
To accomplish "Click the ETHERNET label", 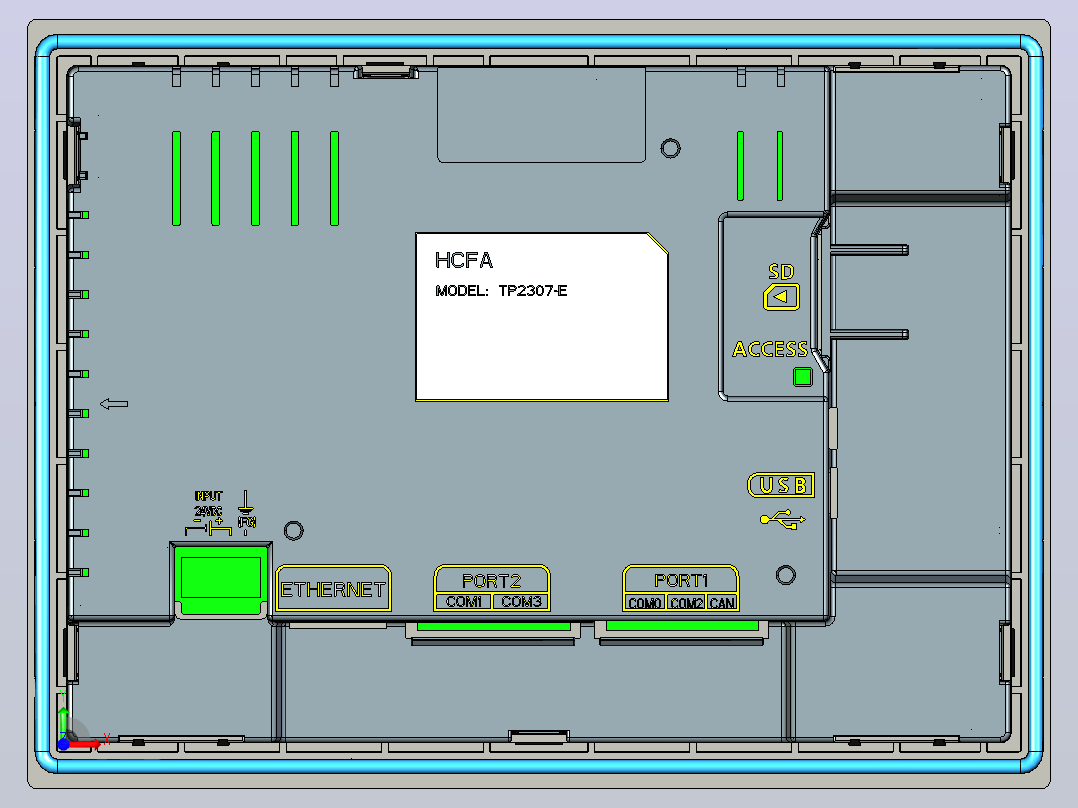I will (x=333, y=589).
